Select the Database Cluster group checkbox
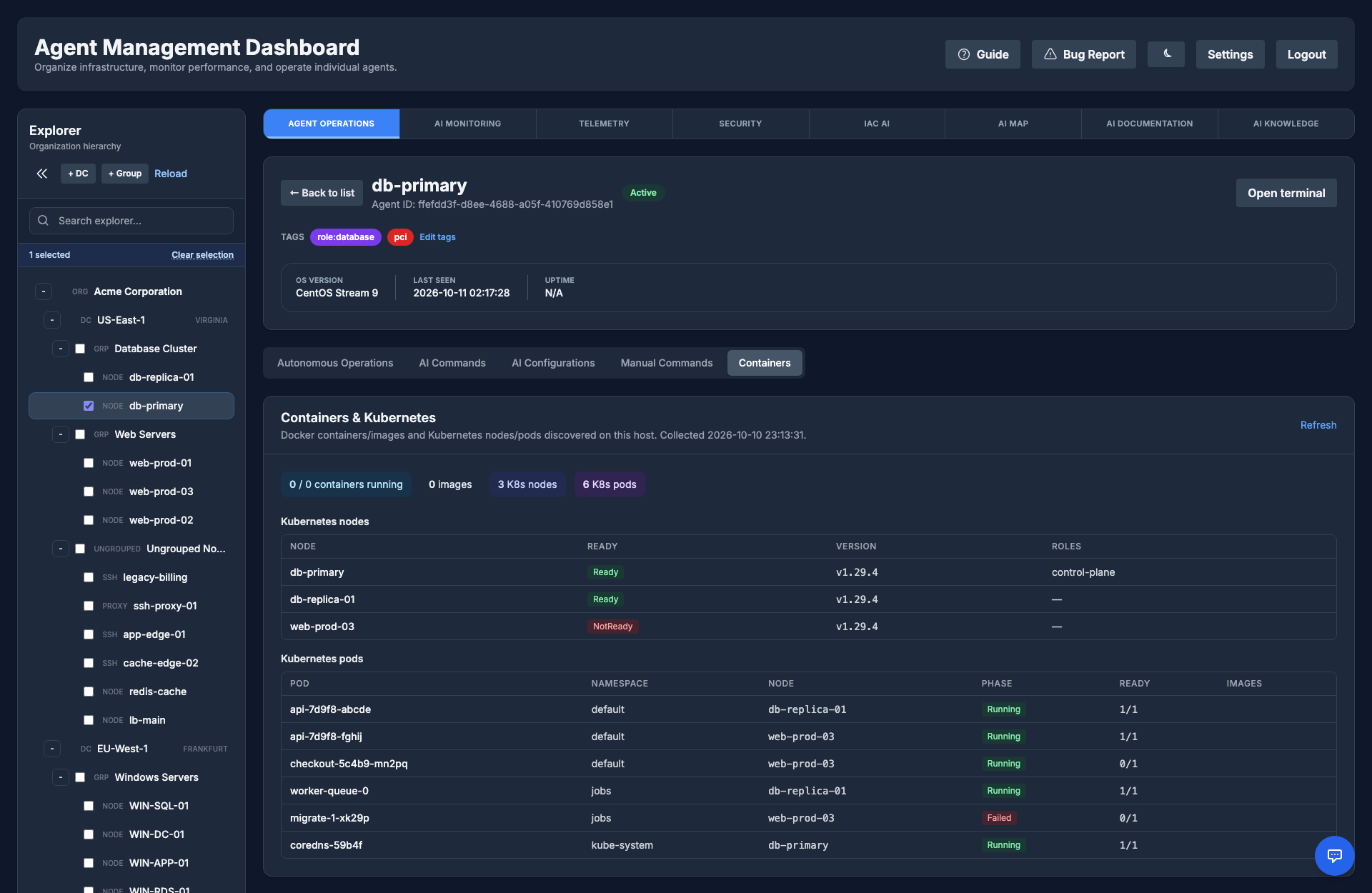The width and height of the screenshot is (1372, 893). click(x=80, y=349)
